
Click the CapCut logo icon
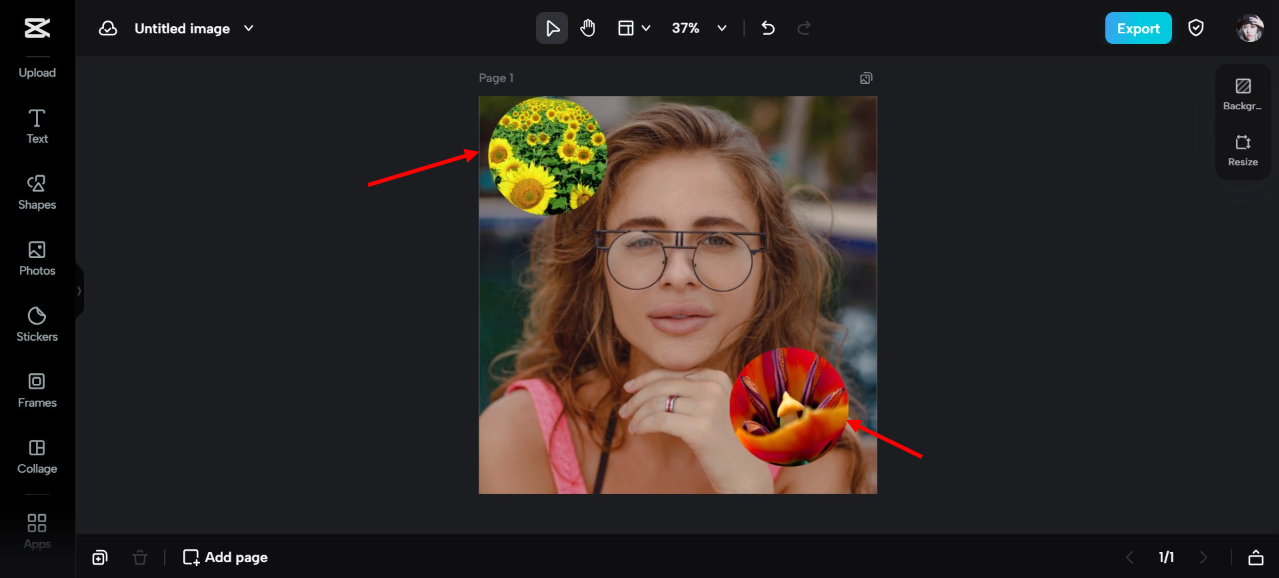tap(37, 28)
